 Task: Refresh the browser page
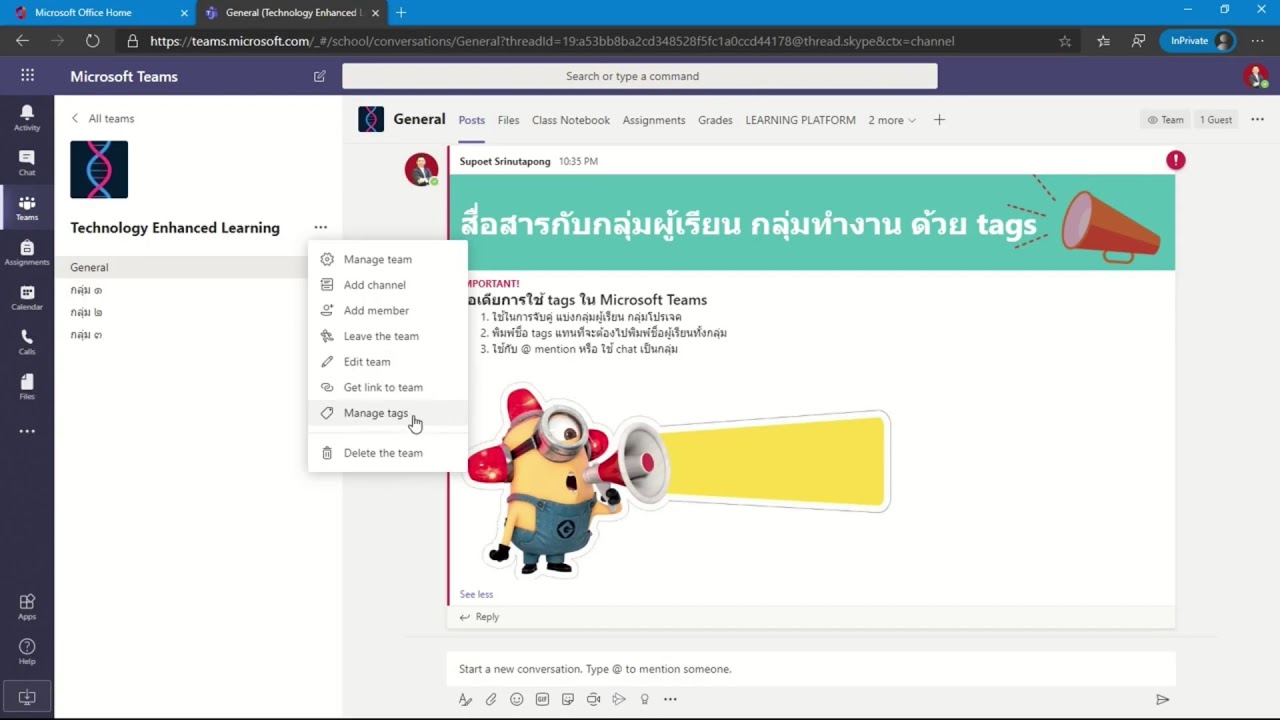(x=92, y=41)
